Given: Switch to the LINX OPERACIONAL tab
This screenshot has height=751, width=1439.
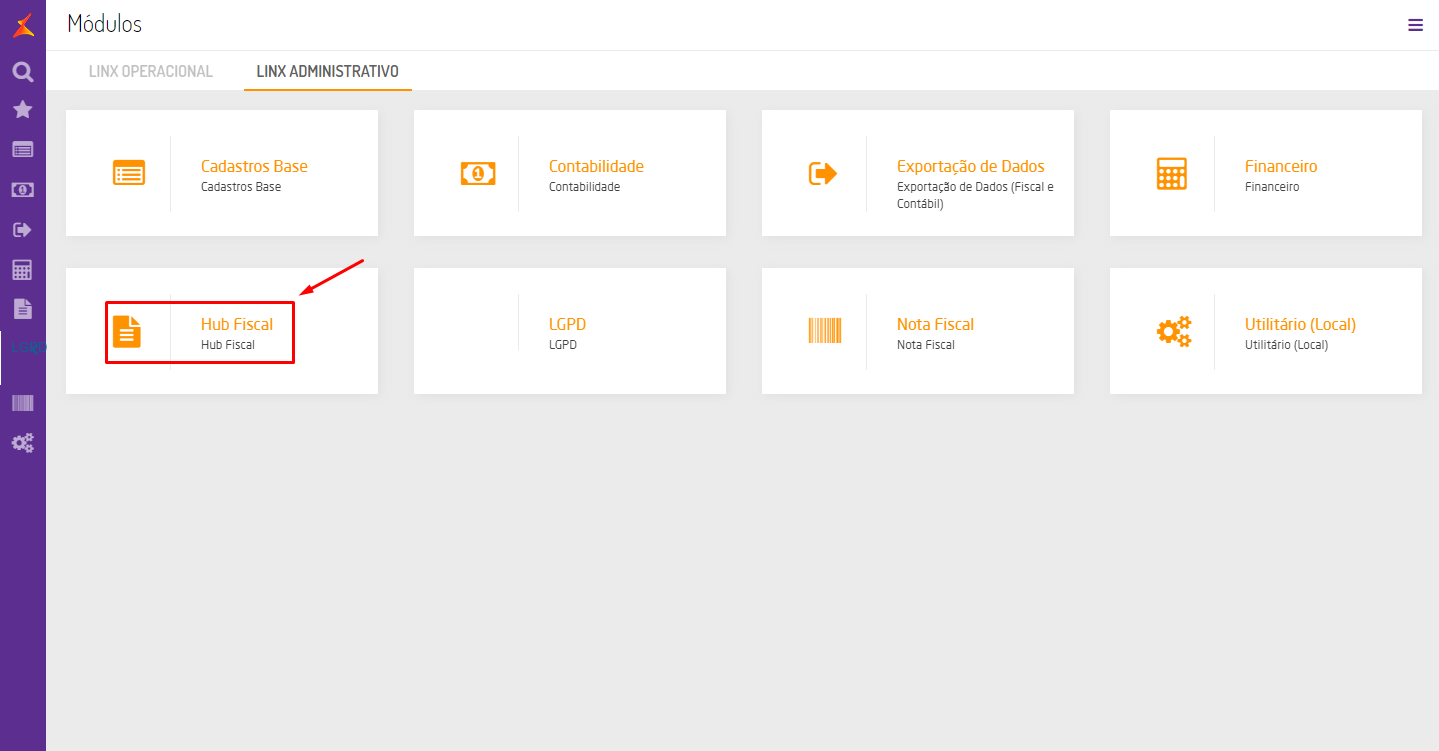Looking at the screenshot, I should click(x=151, y=71).
